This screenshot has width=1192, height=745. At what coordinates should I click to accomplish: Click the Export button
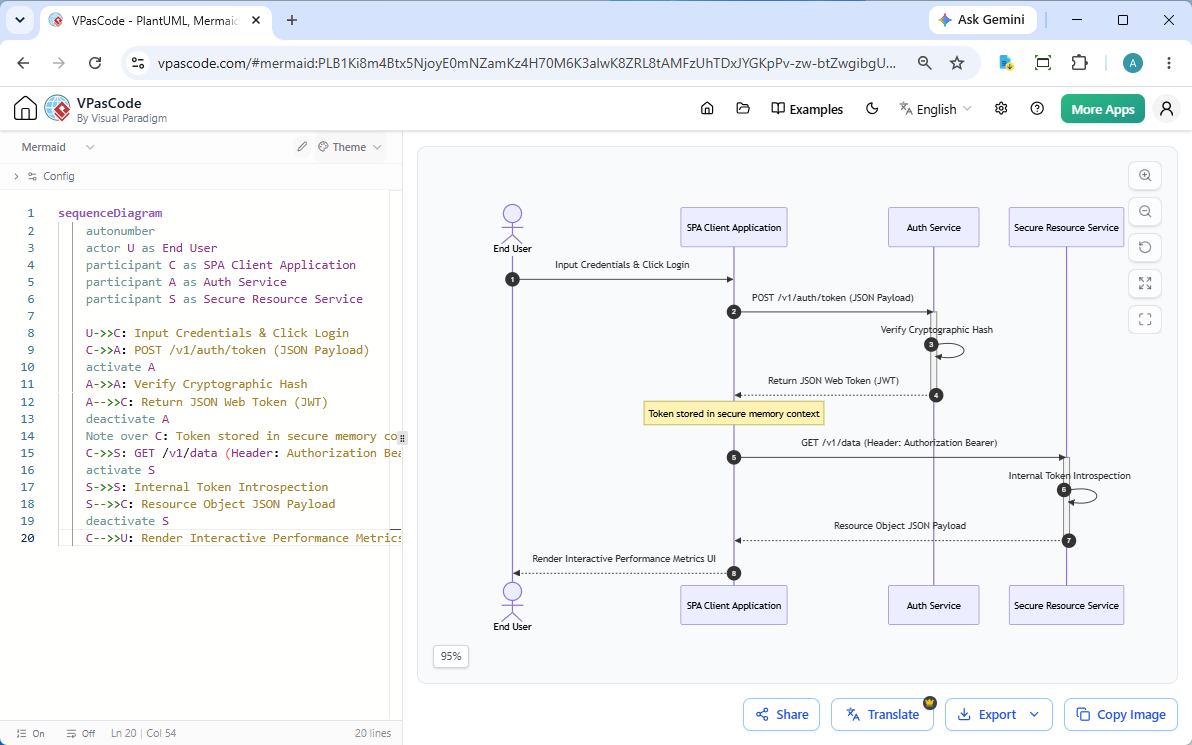986,715
